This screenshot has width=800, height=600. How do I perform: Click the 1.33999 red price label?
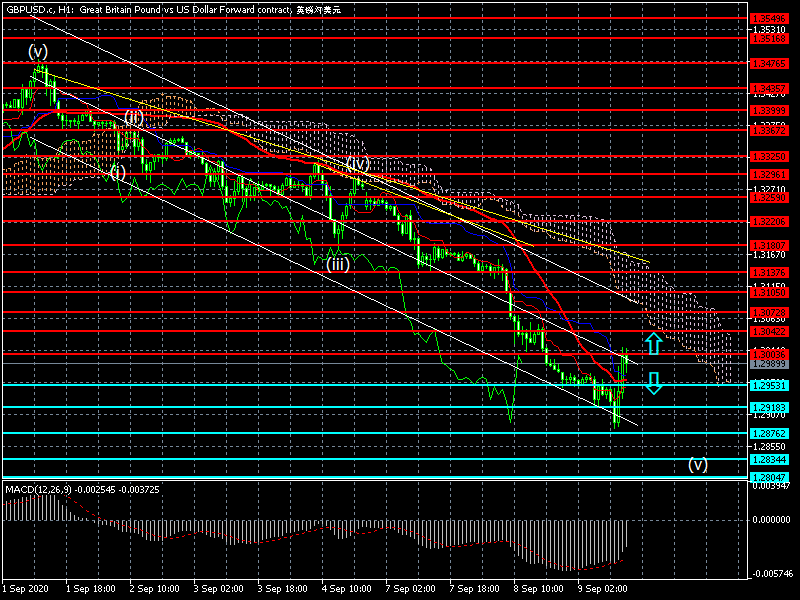click(x=769, y=111)
